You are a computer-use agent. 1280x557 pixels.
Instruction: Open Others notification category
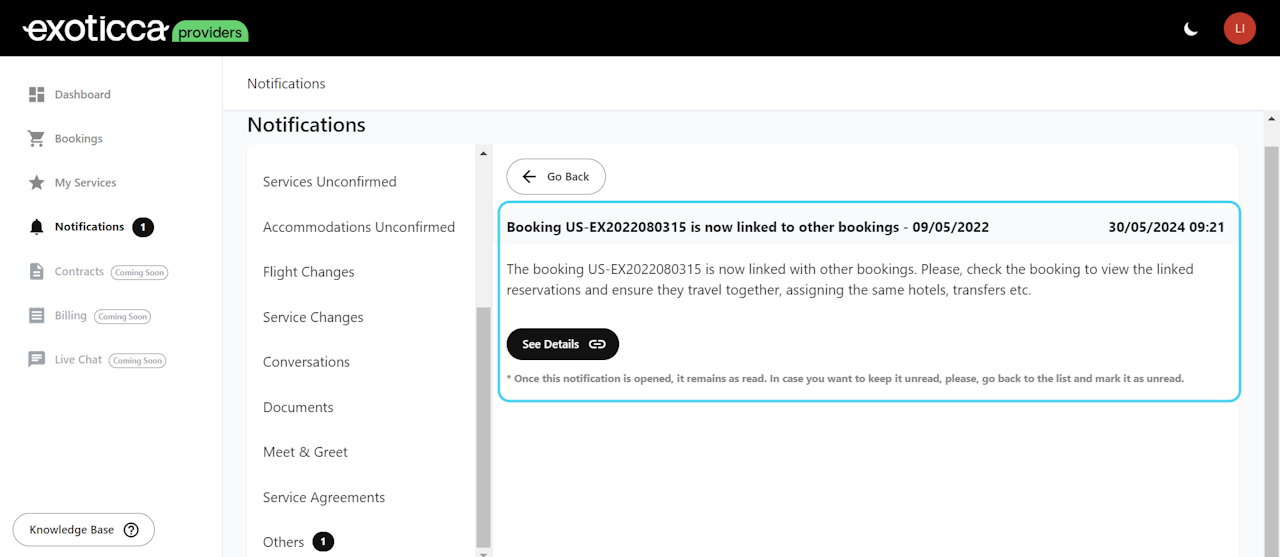click(x=284, y=542)
